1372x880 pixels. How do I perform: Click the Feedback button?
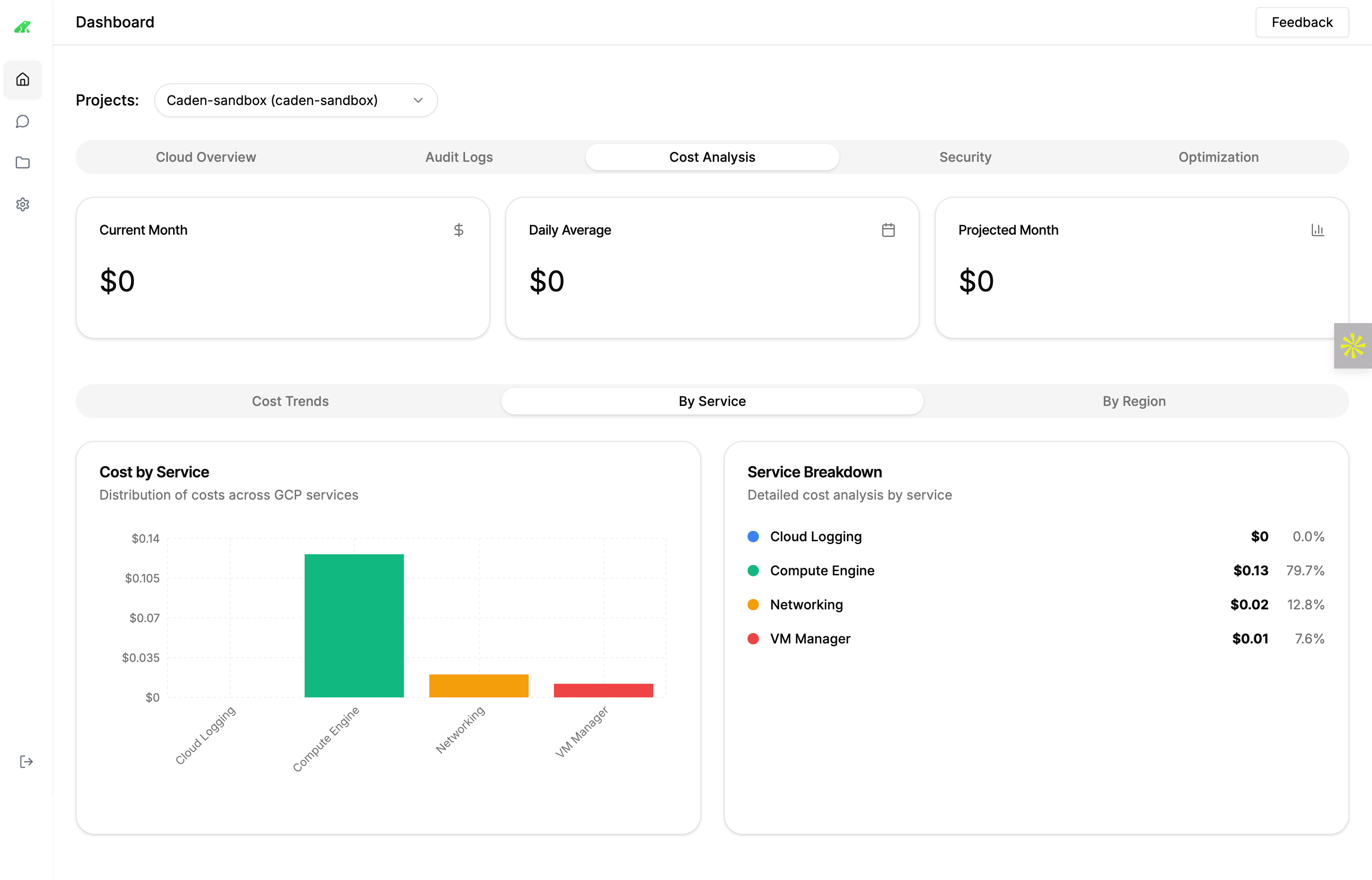click(x=1302, y=22)
